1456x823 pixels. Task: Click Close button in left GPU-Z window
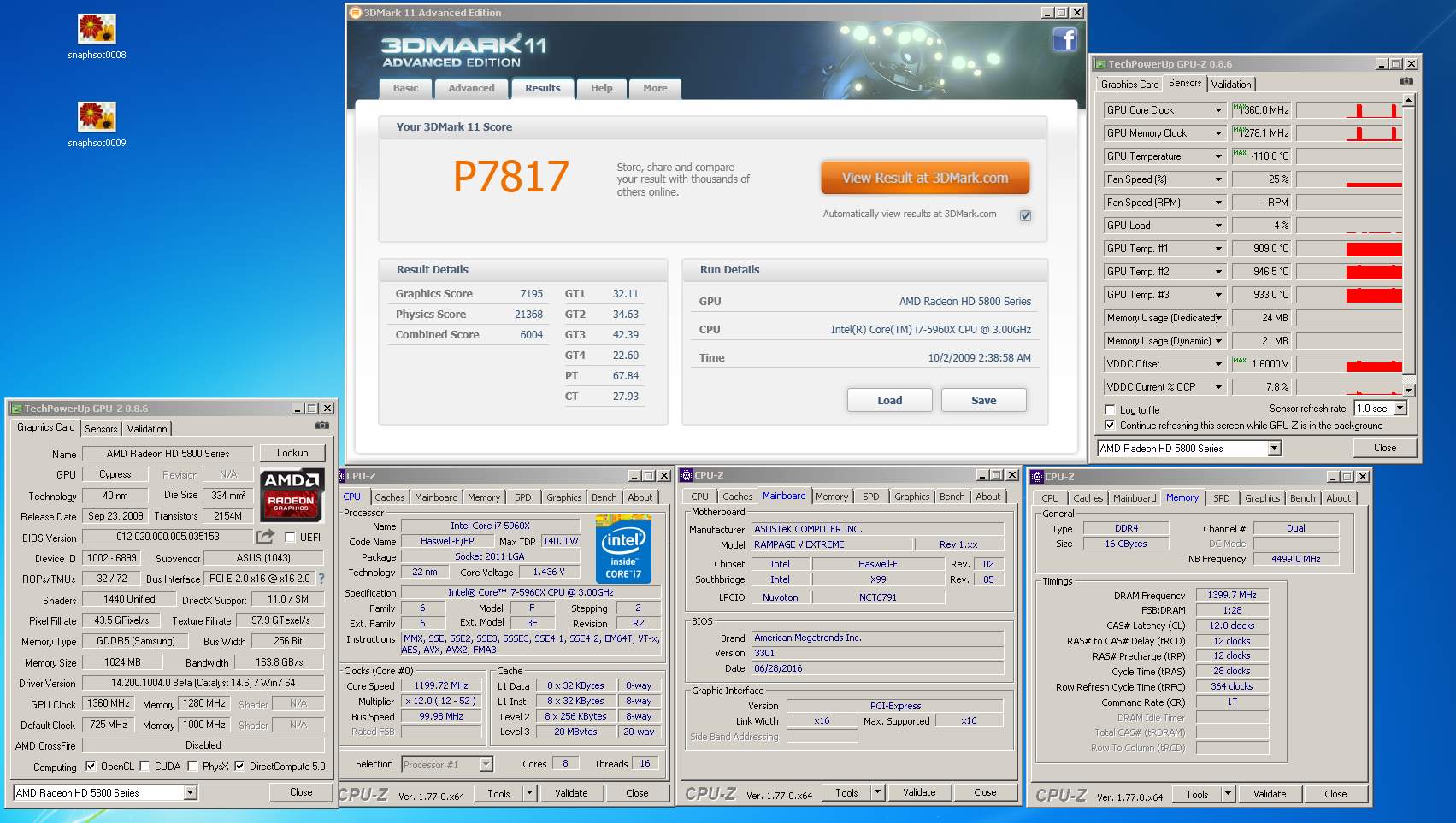[301, 792]
